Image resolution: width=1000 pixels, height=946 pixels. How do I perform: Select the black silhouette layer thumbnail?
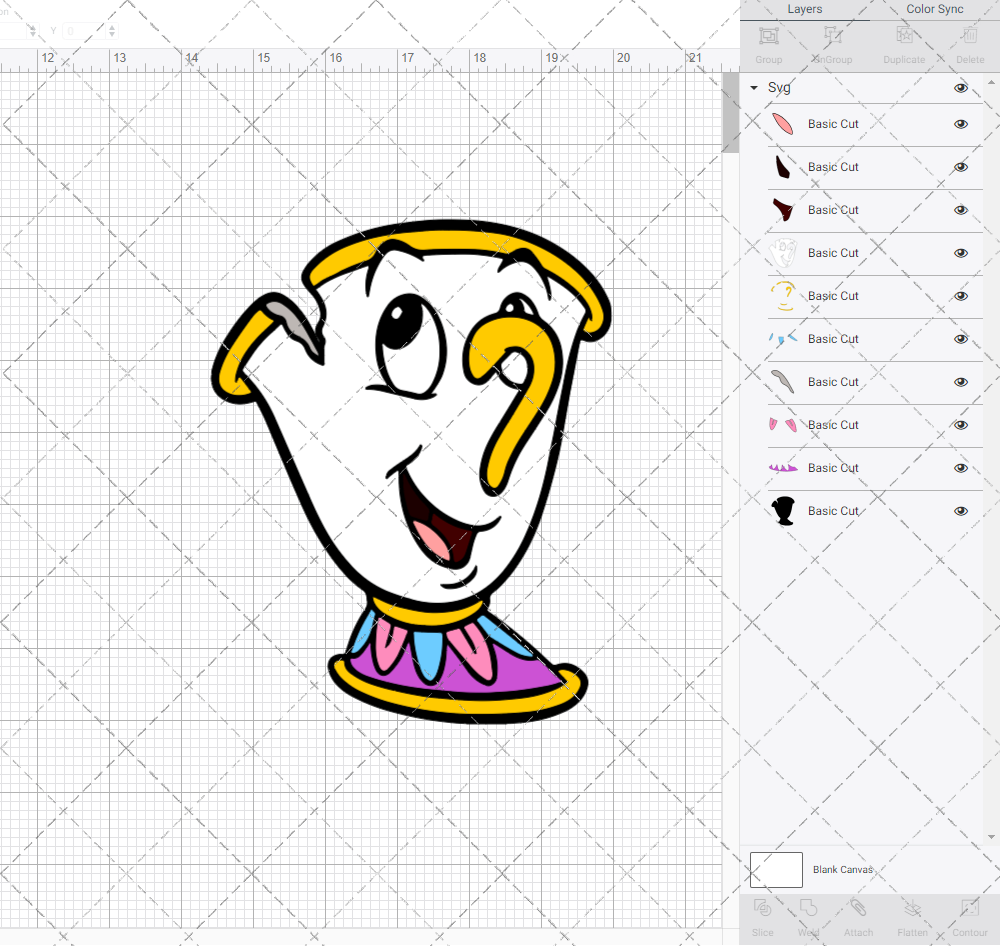coord(783,511)
